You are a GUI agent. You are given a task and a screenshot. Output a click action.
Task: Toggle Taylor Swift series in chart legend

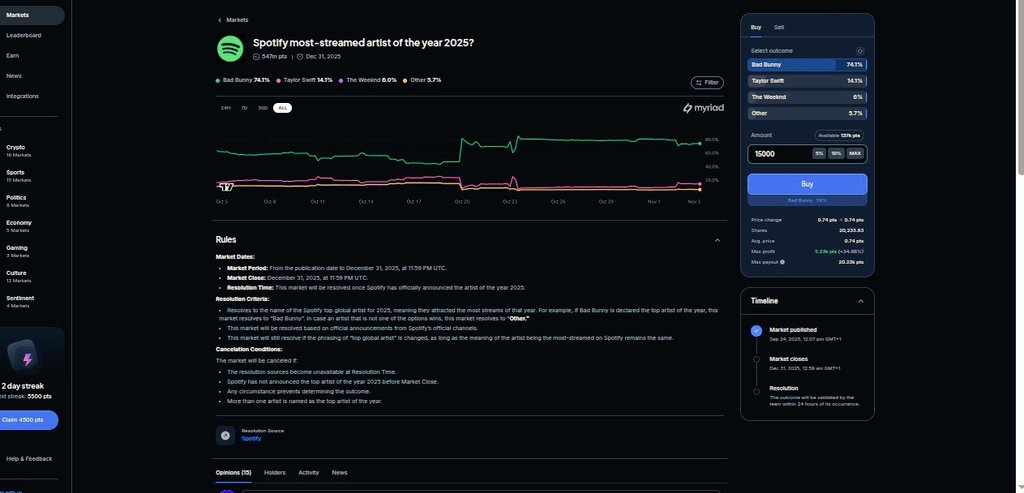tap(305, 80)
